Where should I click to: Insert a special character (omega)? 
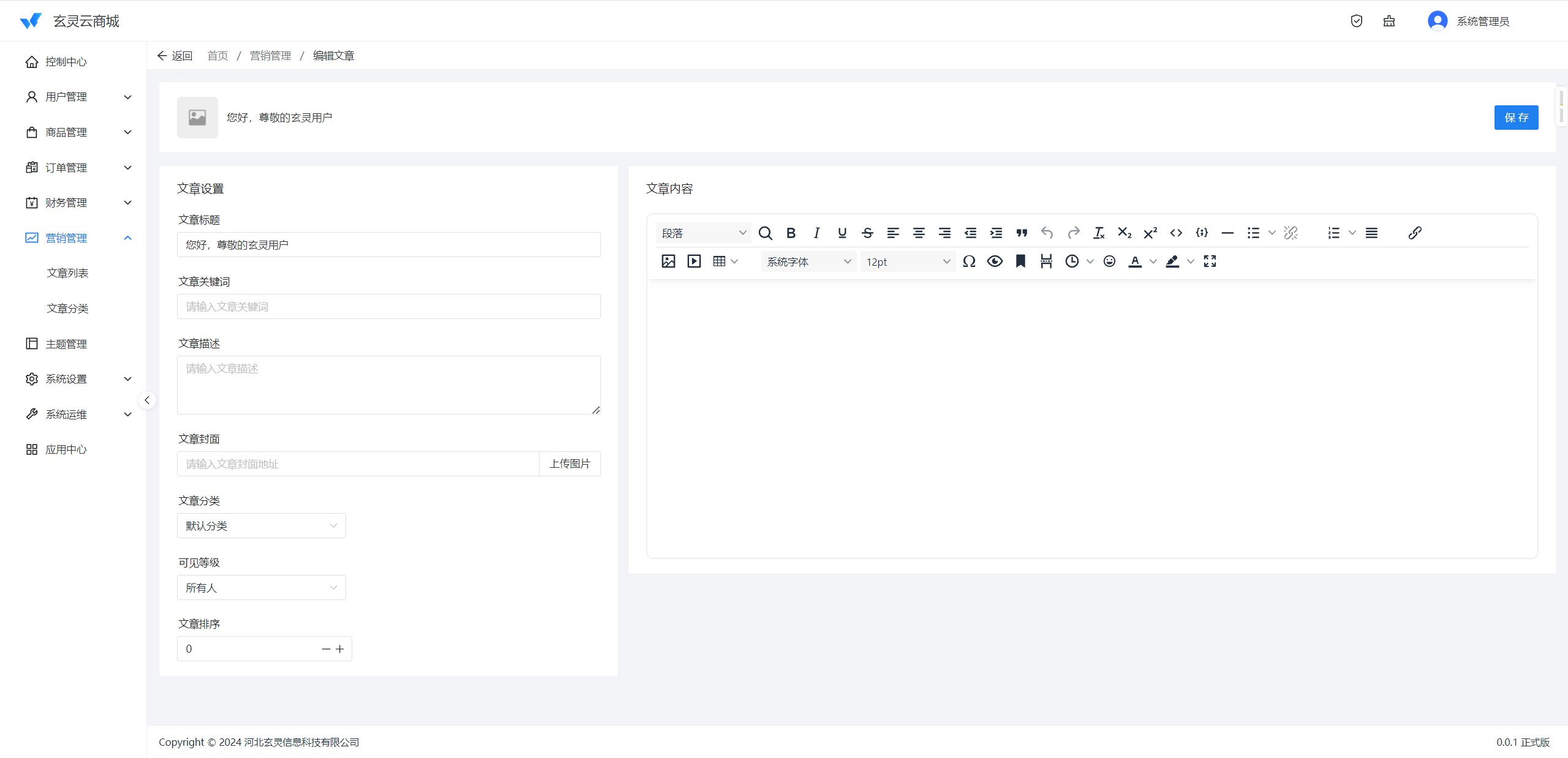tap(969, 261)
